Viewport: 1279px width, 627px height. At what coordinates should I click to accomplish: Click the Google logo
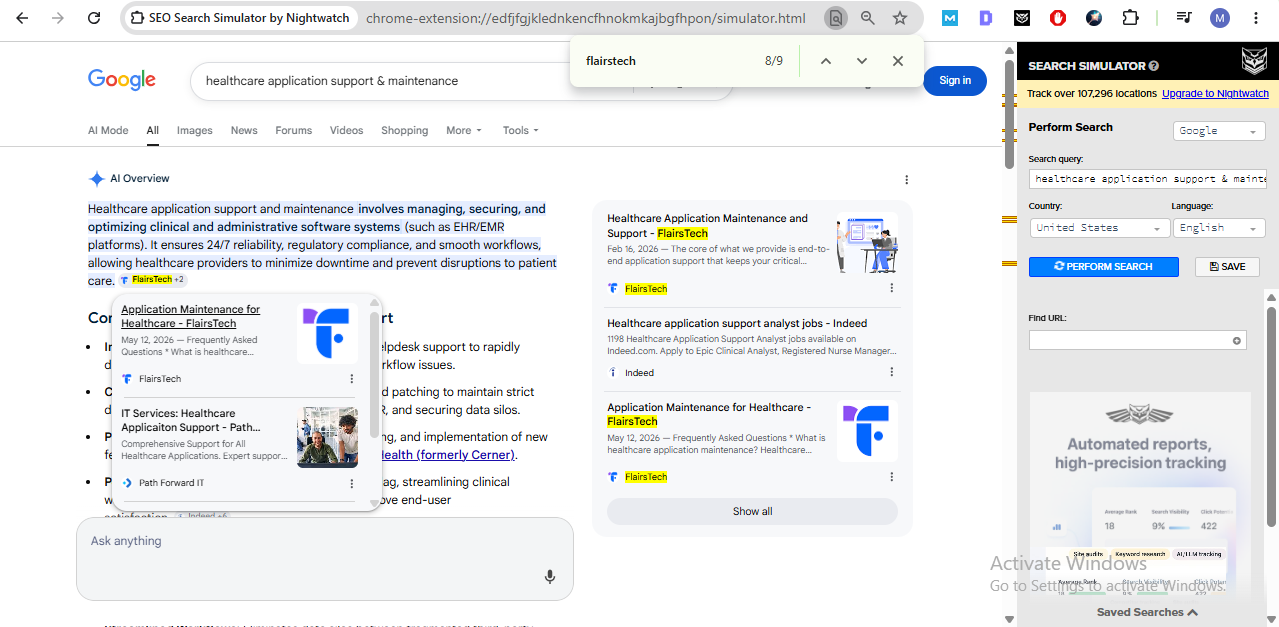click(122, 80)
